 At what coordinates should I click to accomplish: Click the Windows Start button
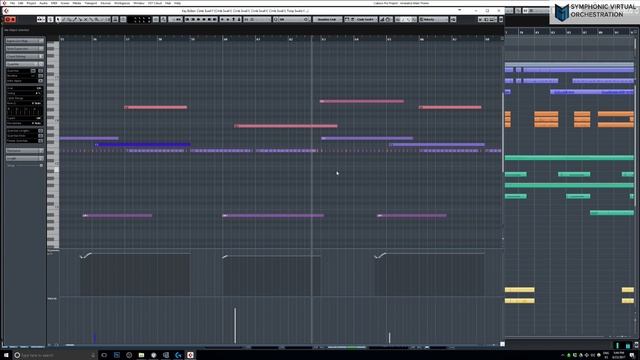[x=6, y=355]
